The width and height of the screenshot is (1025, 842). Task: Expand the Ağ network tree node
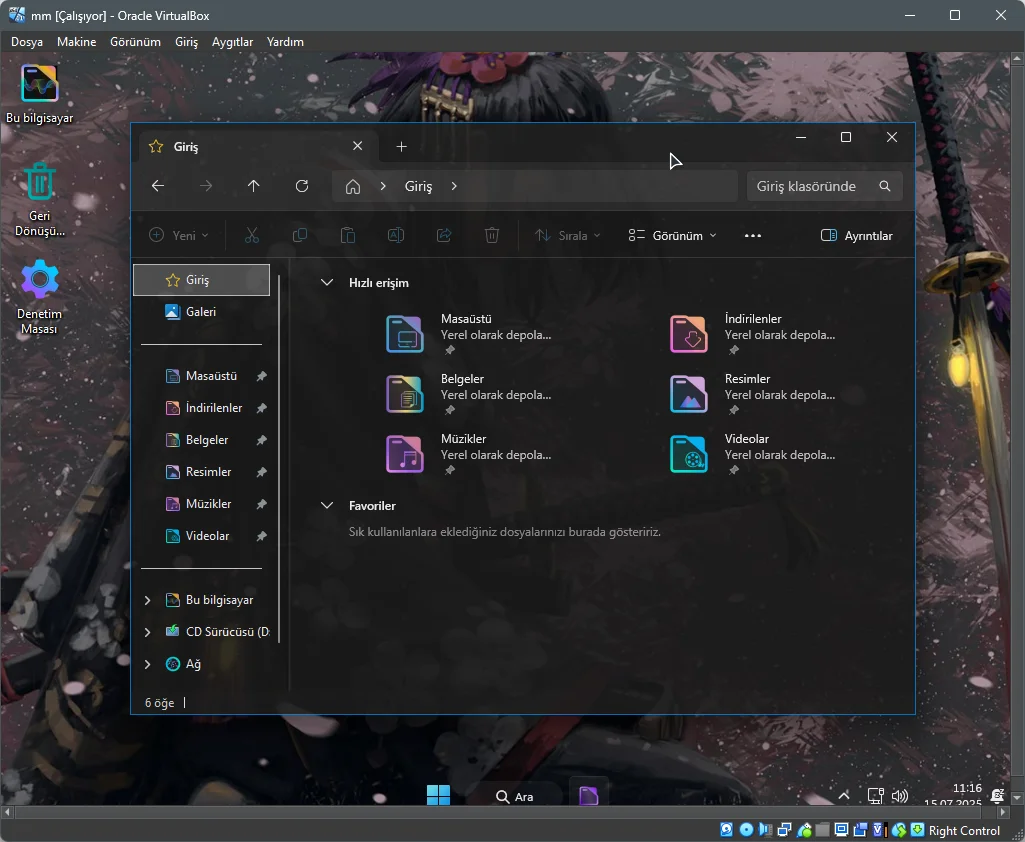148,664
